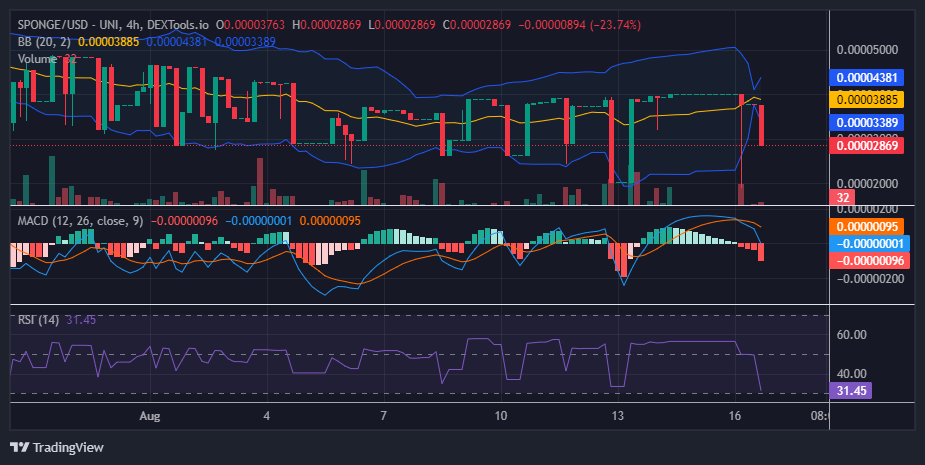The image size is (925, 465).
Task: Click date 10 on the time axis
Action: [500, 416]
